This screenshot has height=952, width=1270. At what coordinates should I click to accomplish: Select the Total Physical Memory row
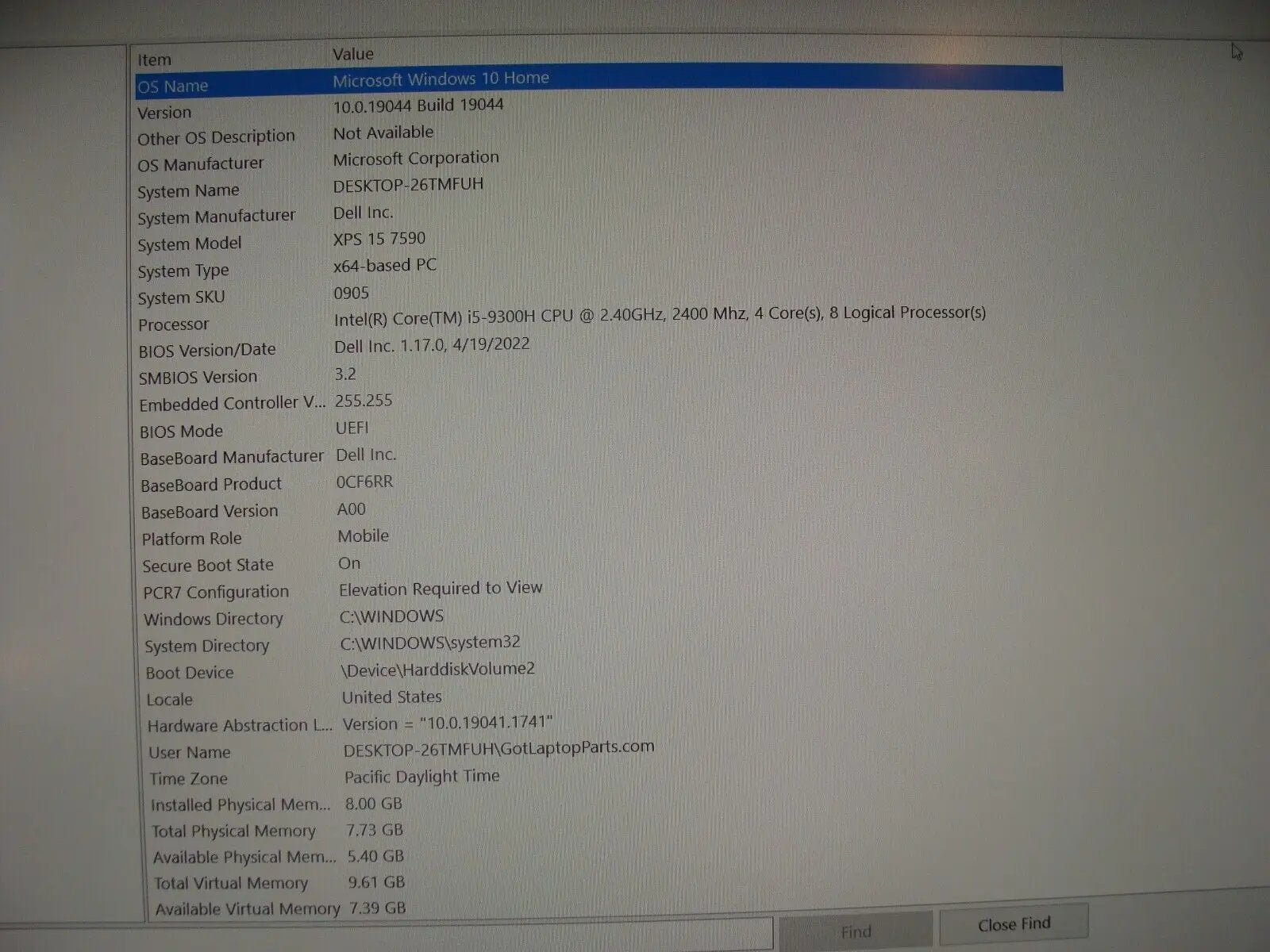(x=233, y=831)
